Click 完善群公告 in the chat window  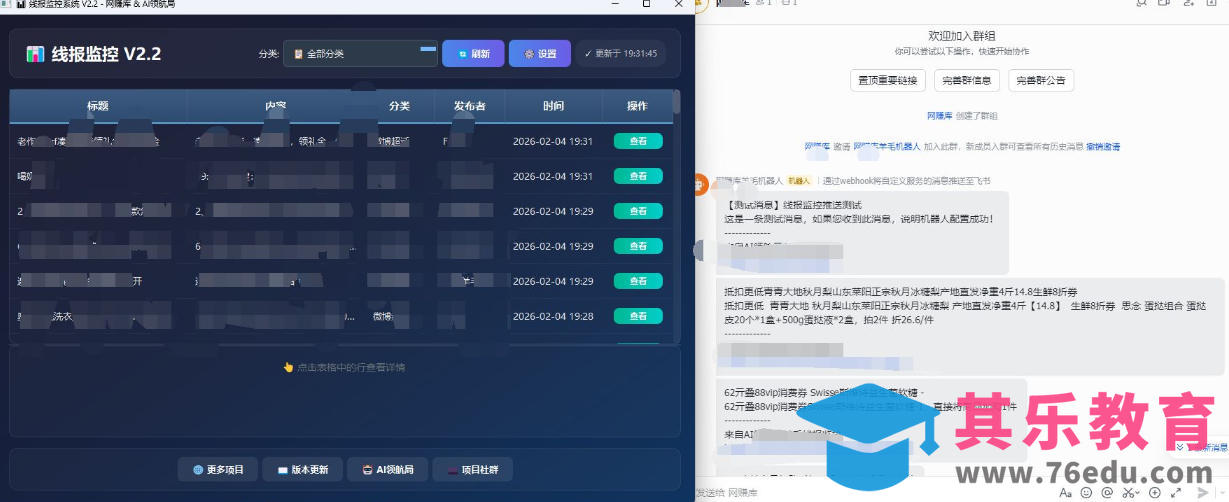1041,80
